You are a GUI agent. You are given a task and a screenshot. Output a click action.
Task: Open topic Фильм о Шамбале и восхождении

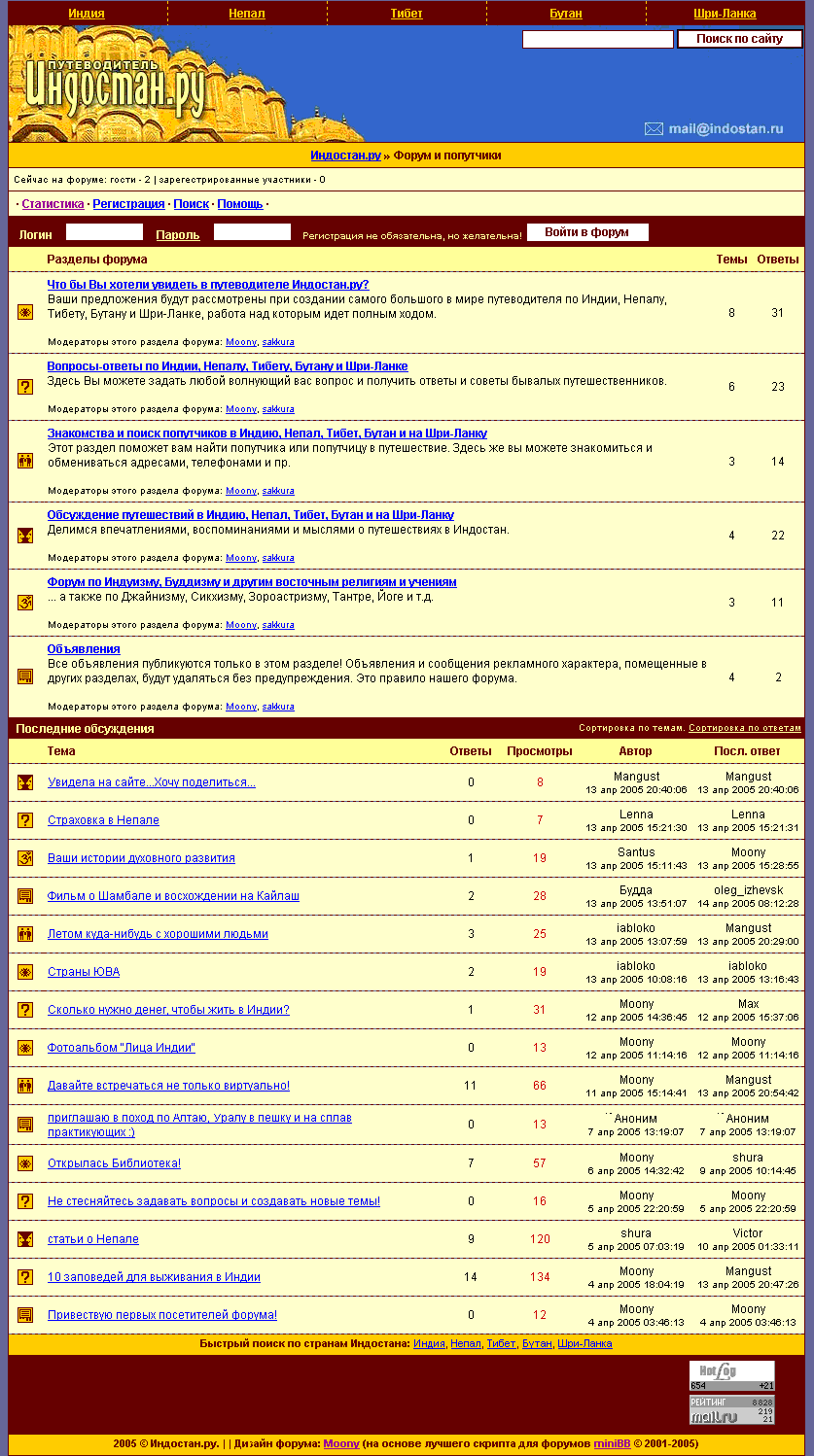(x=173, y=896)
